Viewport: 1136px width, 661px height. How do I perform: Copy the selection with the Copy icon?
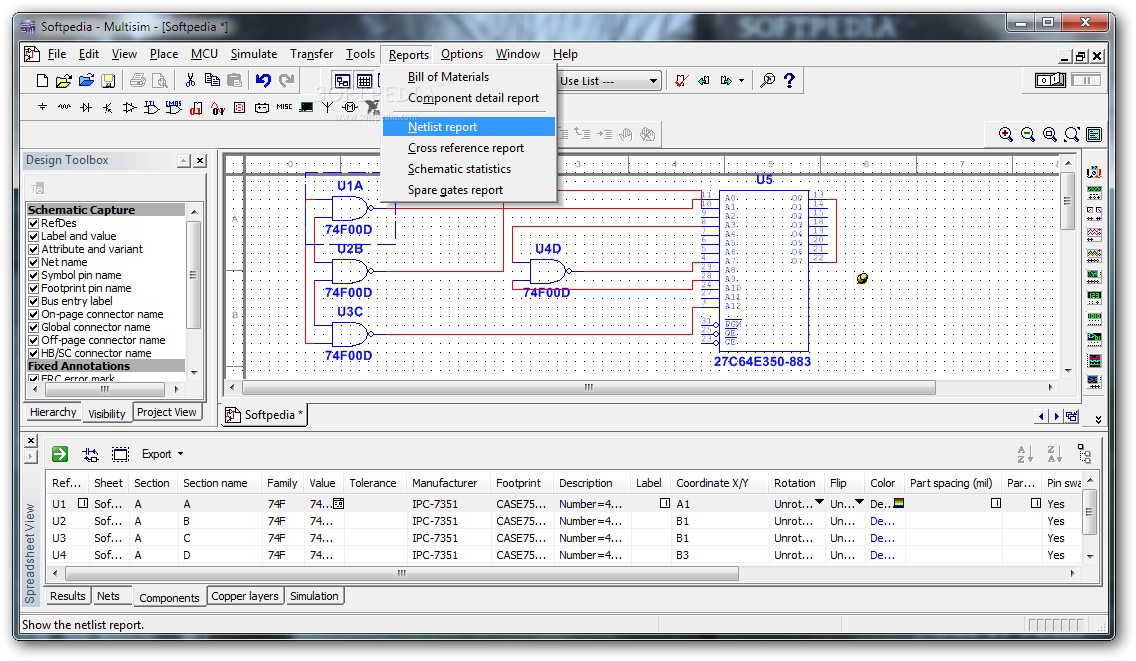tap(212, 80)
